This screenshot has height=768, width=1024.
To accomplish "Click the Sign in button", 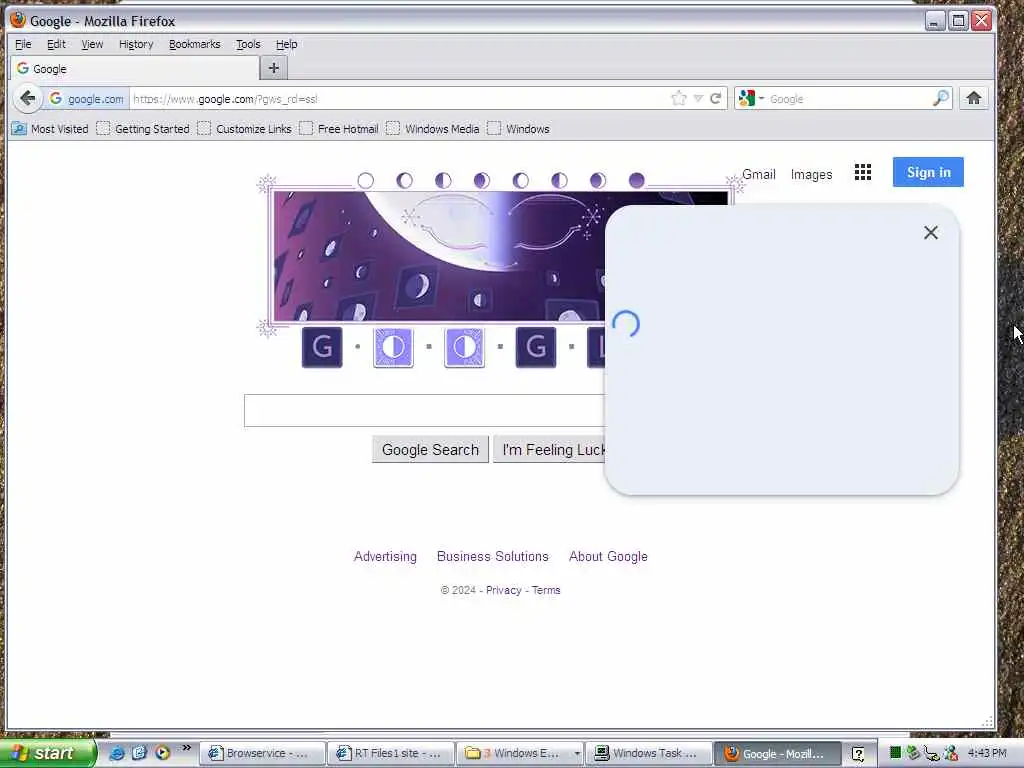I will point(928,172).
